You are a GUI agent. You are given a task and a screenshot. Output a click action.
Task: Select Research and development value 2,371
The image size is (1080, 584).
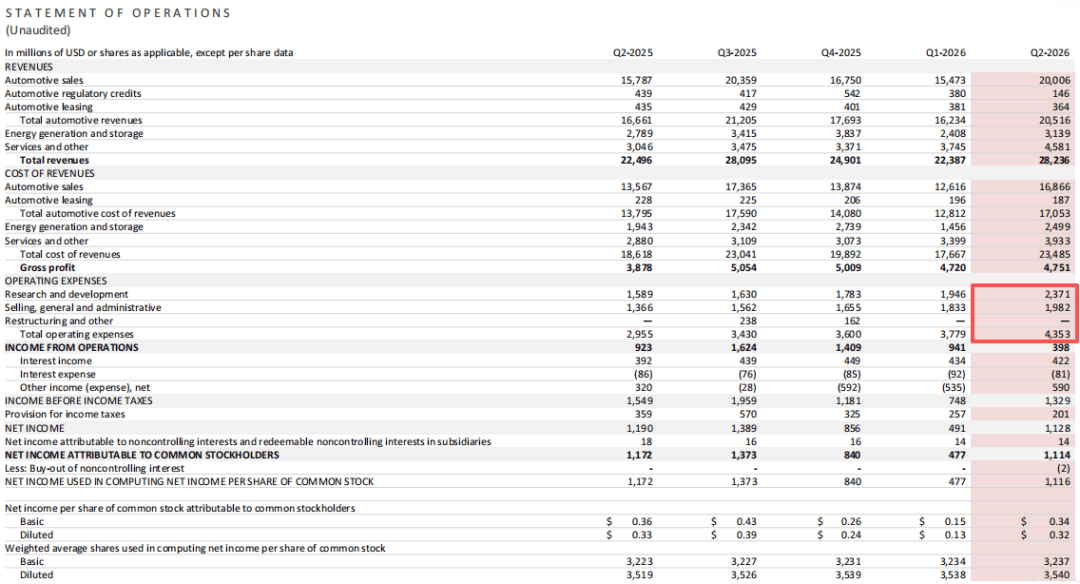(x=1058, y=294)
